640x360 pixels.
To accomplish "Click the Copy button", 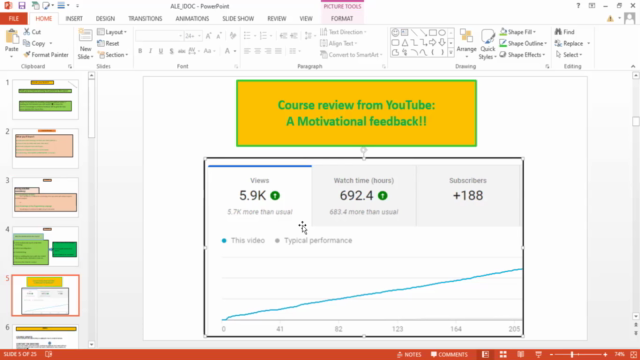I will [x=34, y=43].
